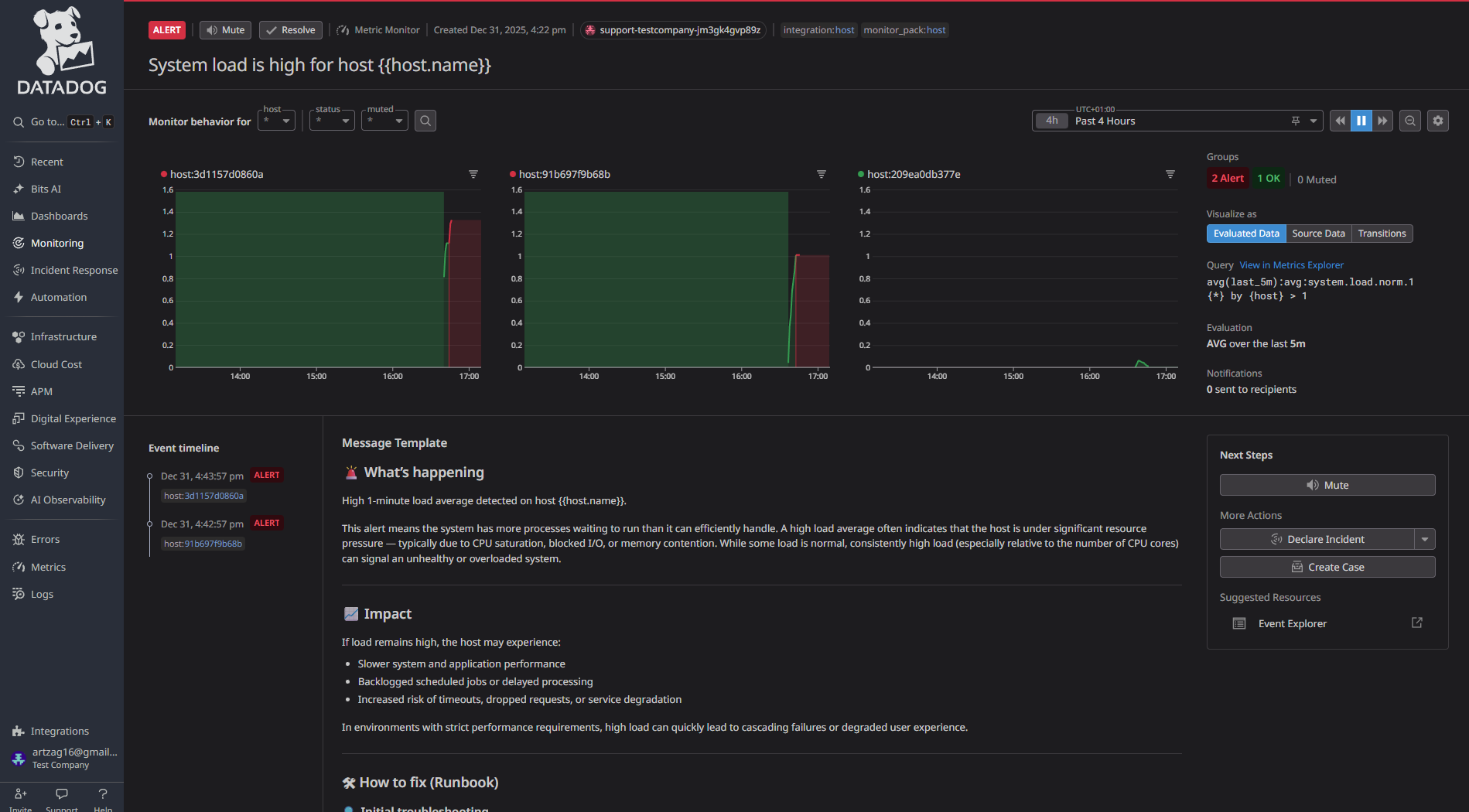This screenshot has width=1469, height=812.
Task: Switch visualization to Source Data
Action: tap(1319, 234)
